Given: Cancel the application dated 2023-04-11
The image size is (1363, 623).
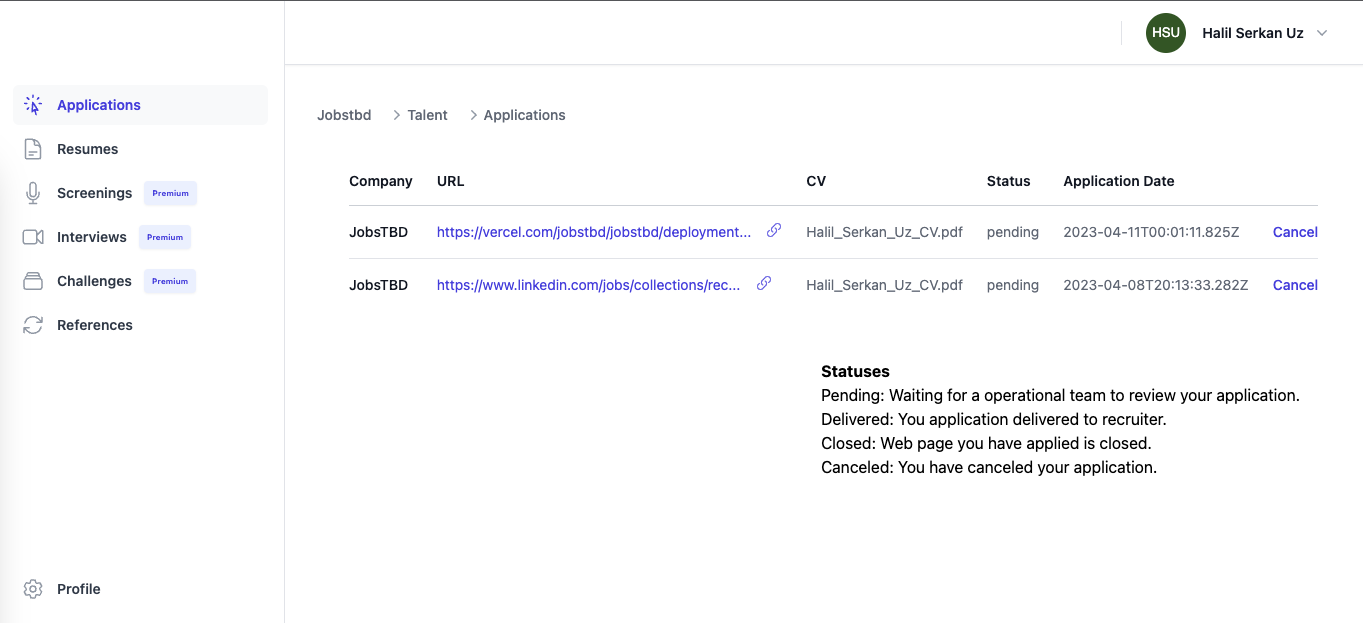Looking at the screenshot, I should pos(1295,232).
